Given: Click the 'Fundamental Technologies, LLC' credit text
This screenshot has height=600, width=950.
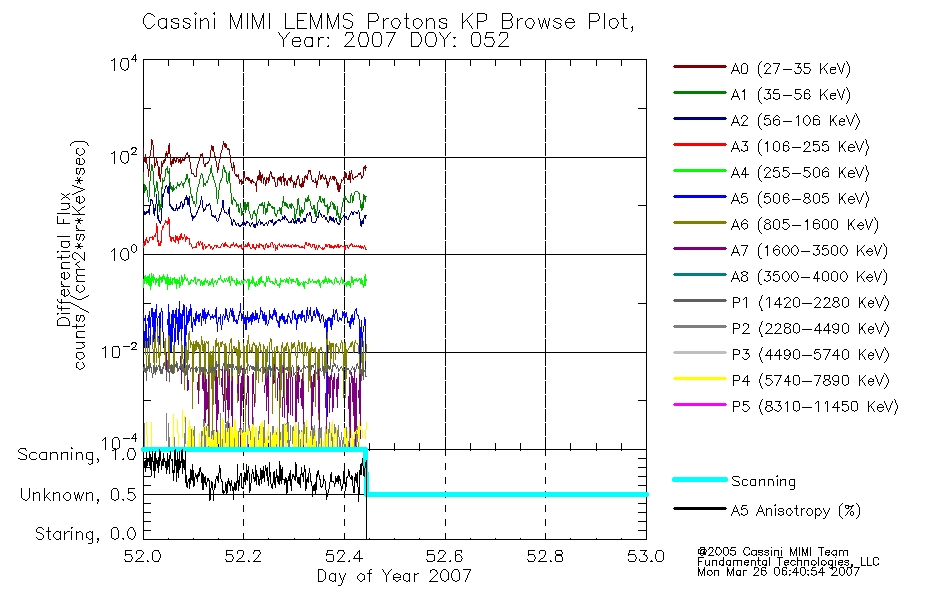Looking at the screenshot, I should point(788,562).
